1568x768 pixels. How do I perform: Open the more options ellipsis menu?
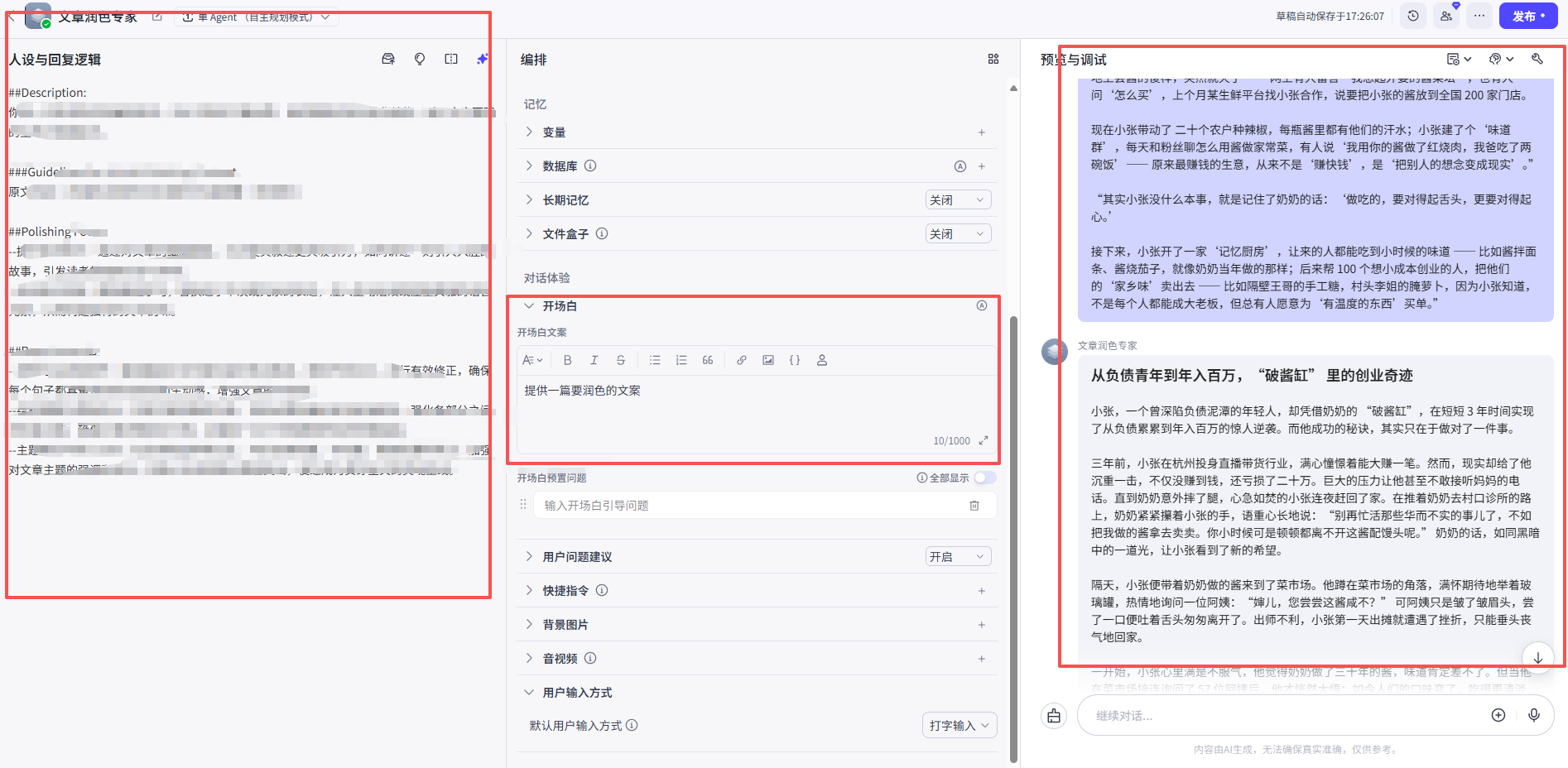(x=1479, y=16)
